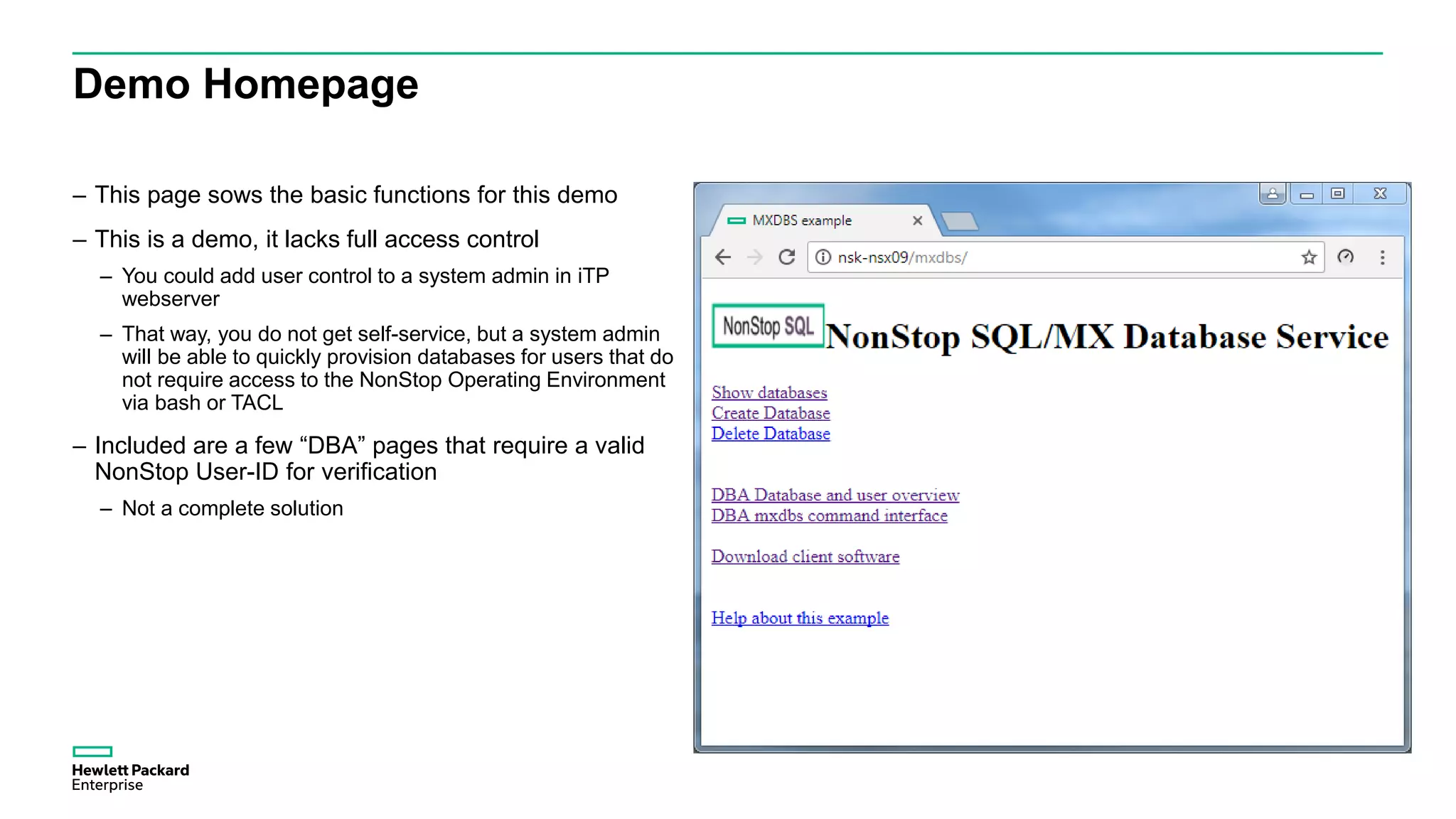Open DBA mxdbs command interface link
The image size is (1456, 819).
(x=830, y=515)
